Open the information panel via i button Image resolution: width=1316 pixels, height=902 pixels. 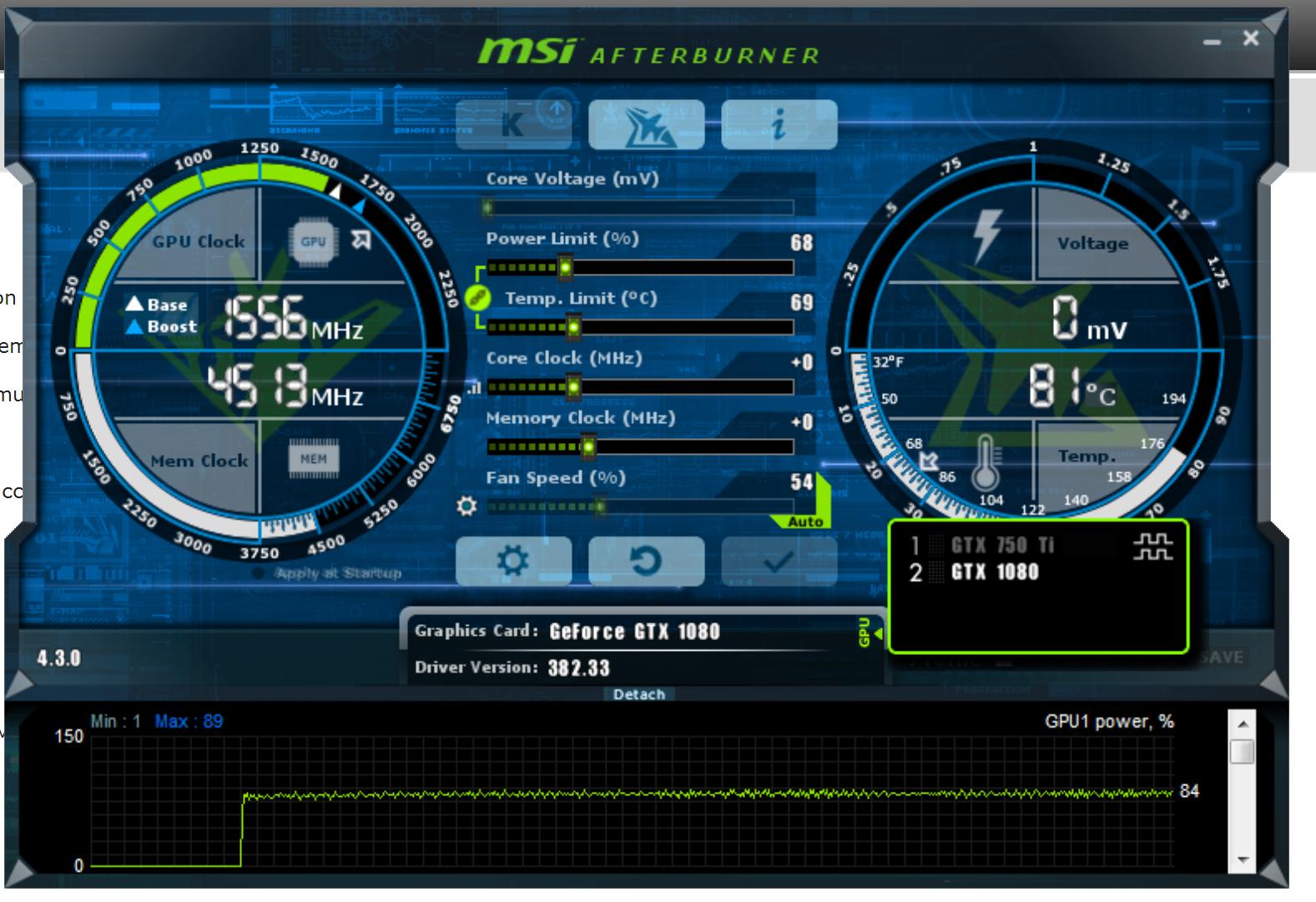coord(779,124)
